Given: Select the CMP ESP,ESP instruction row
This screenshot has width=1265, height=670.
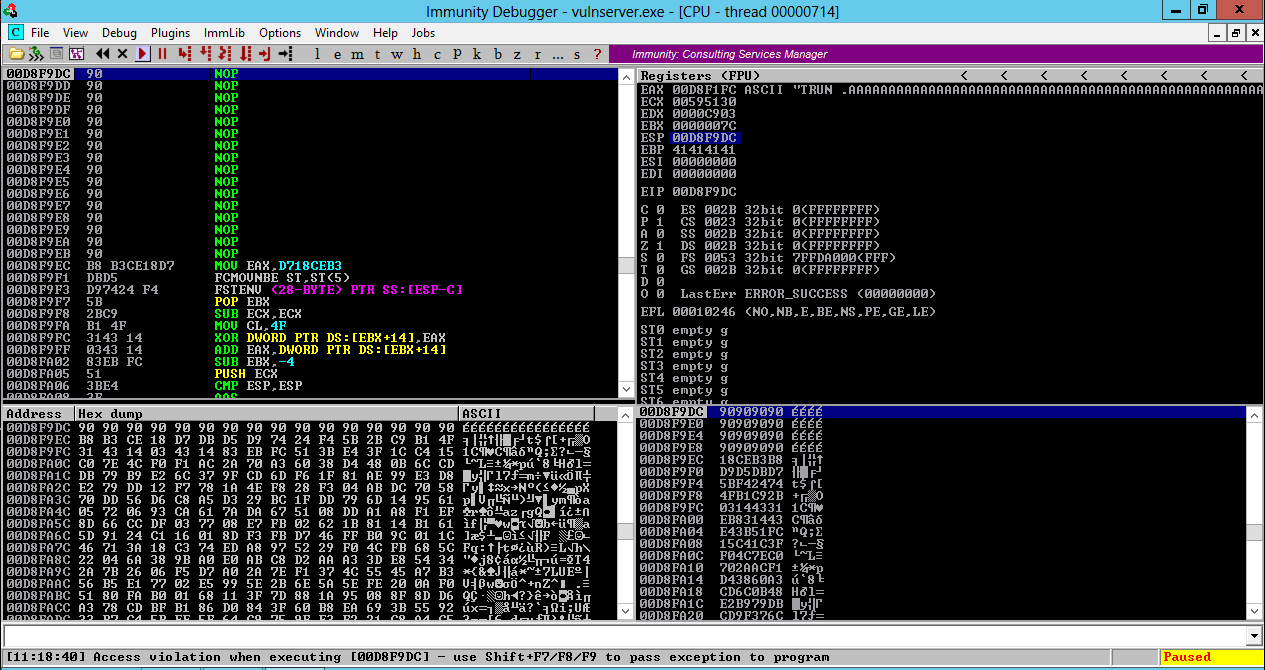Looking at the screenshot, I should (x=310, y=386).
